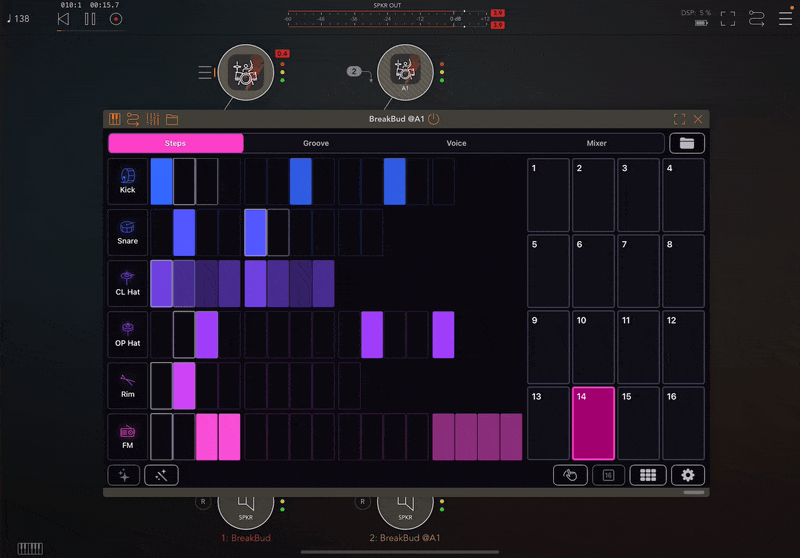Show the keyboard view in plugin window

pyautogui.click(x=114, y=119)
